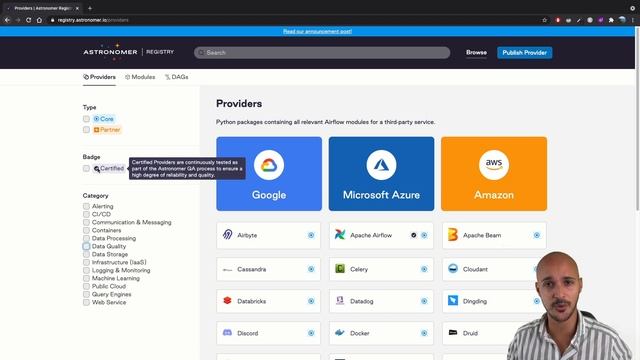This screenshot has width=640, height=360.
Task: Click the Docker whale icon
Action: pos(340,333)
